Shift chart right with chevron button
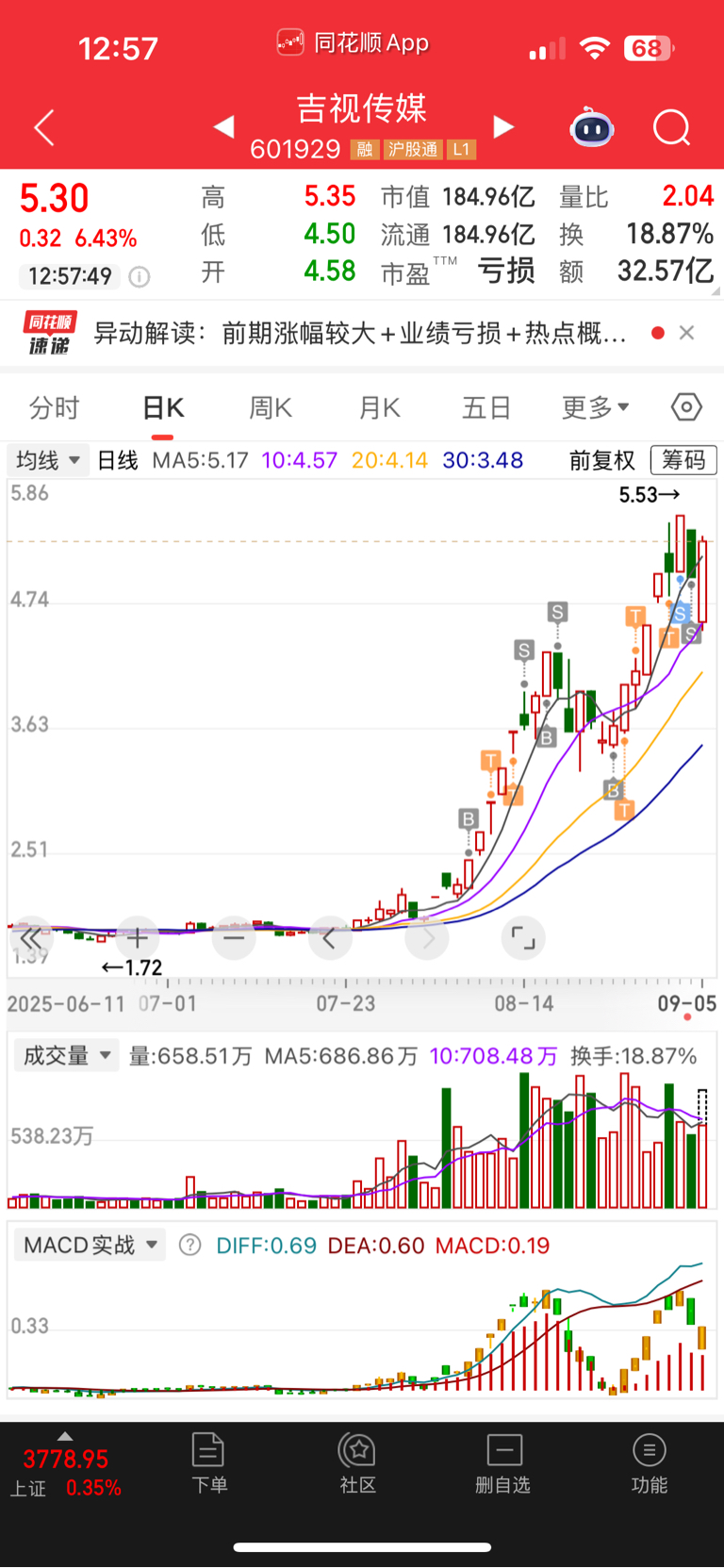 [427, 938]
